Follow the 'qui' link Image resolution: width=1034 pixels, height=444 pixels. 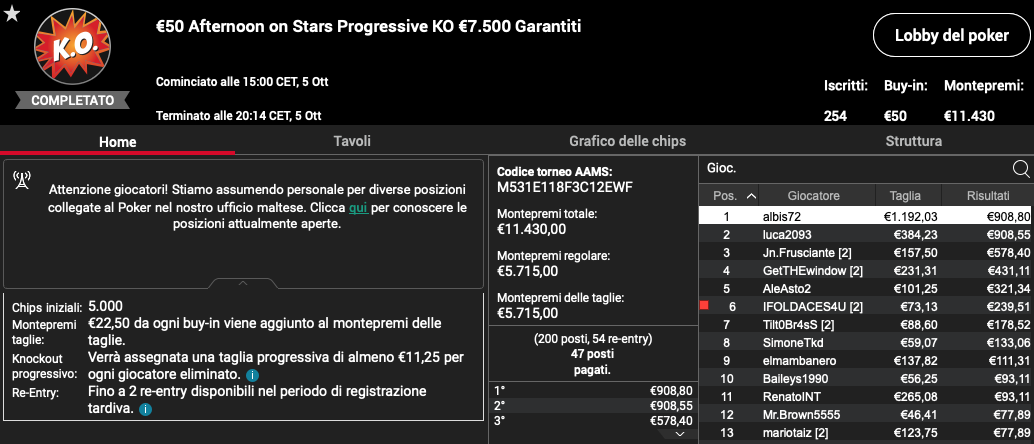click(358, 207)
